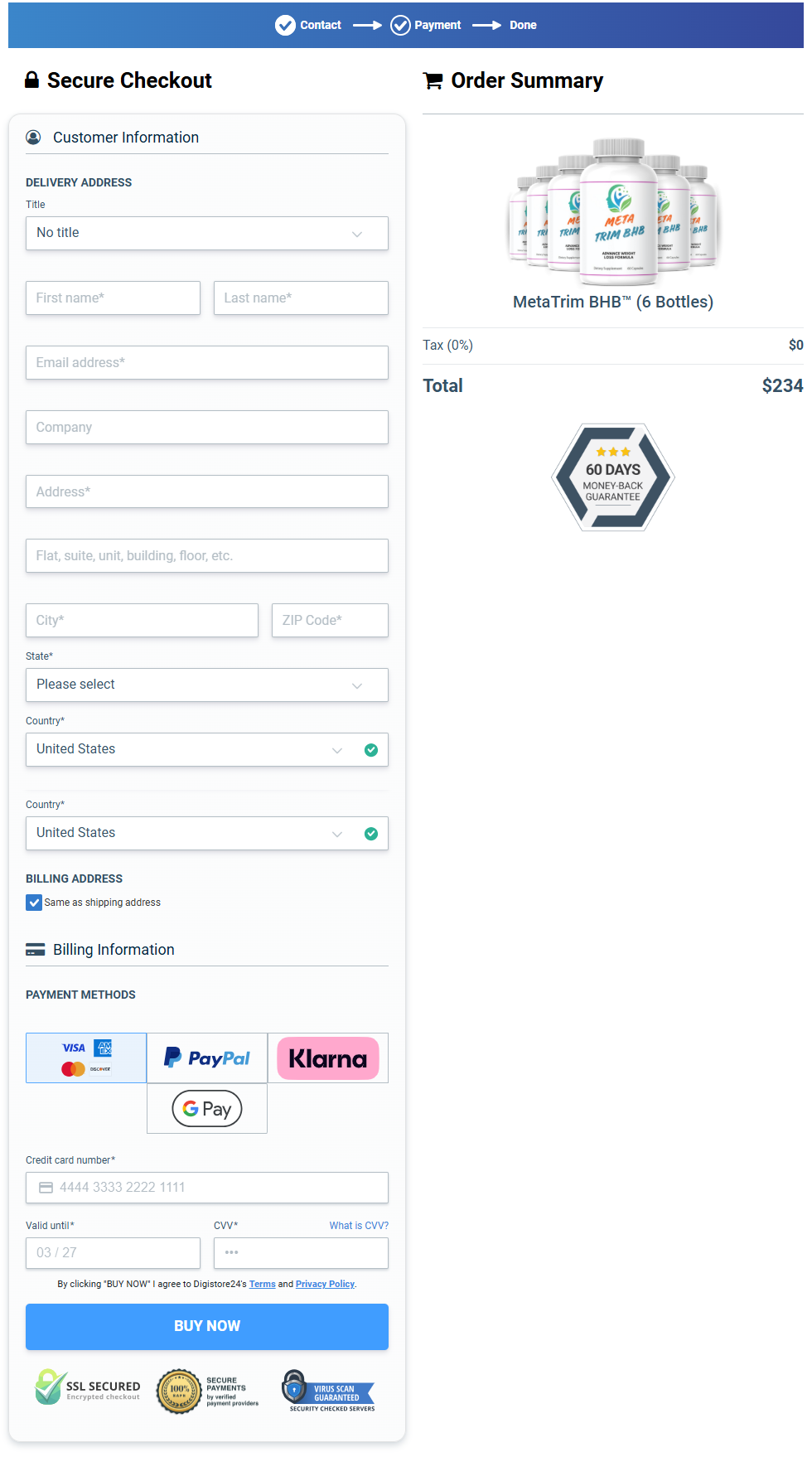The height and width of the screenshot is (1457, 812).
Task: Click the Virus Scan Guaranteed badge
Action: point(329,1391)
